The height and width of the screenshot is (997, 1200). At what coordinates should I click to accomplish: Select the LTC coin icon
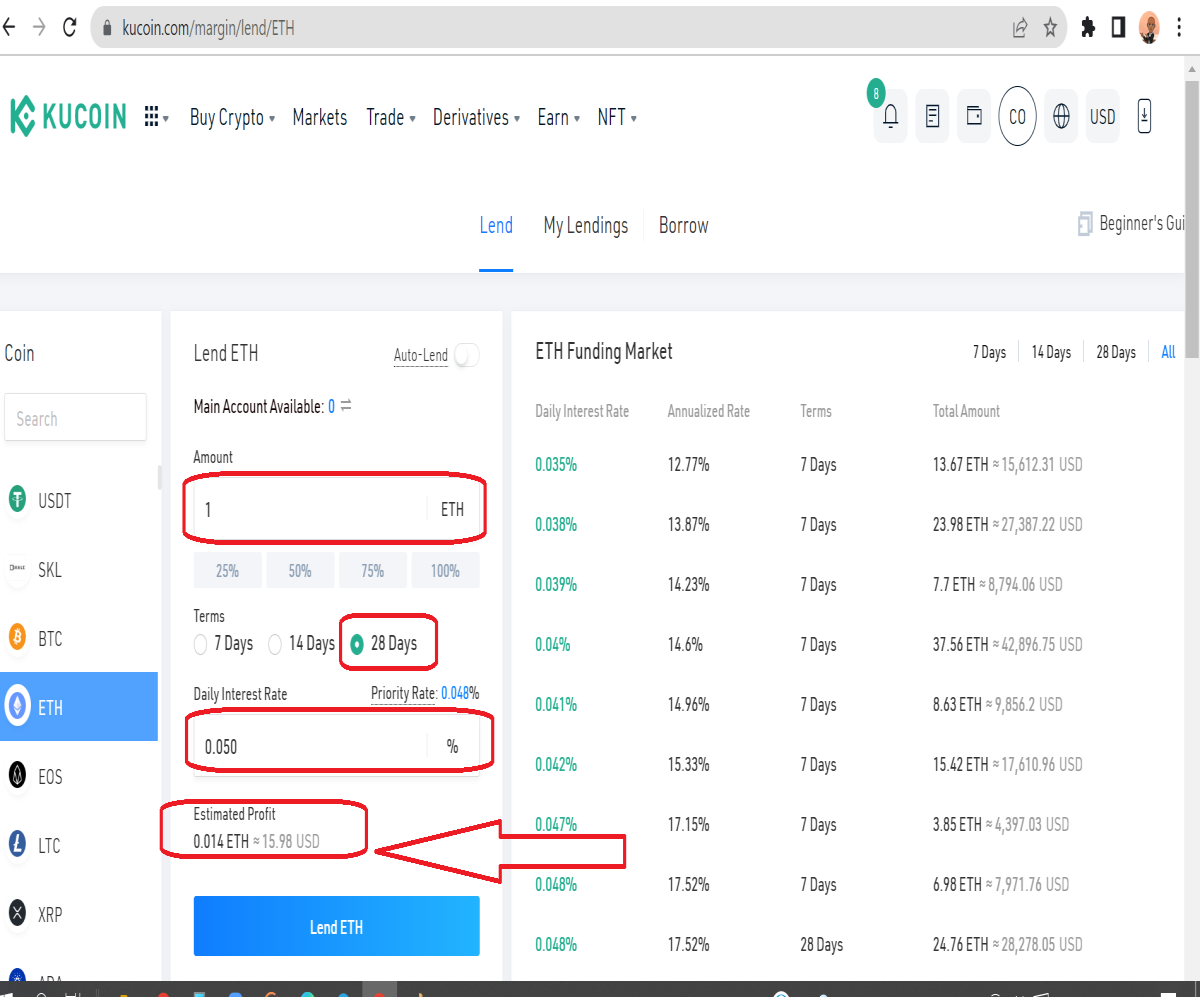(x=18, y=844)
